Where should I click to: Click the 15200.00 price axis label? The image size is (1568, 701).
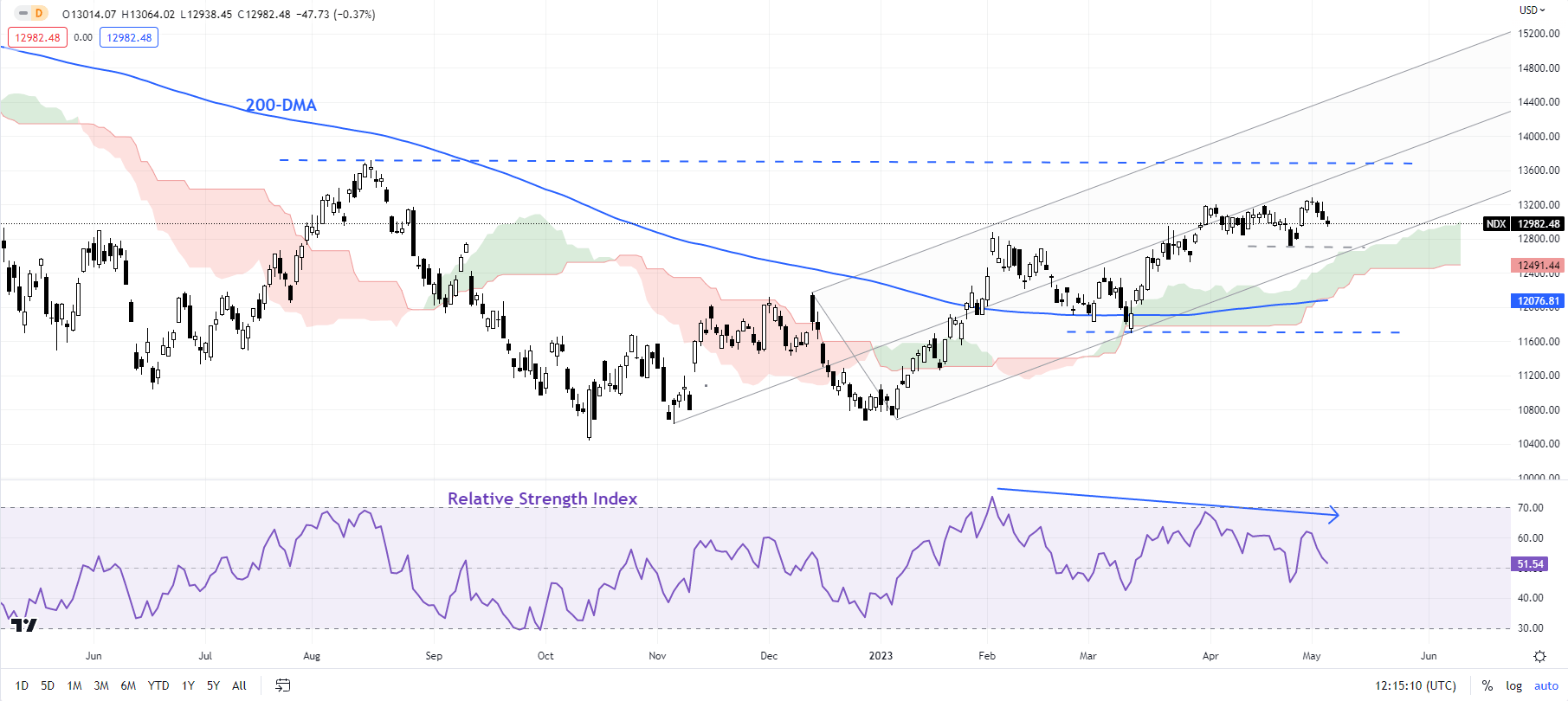pos(1539,34)
